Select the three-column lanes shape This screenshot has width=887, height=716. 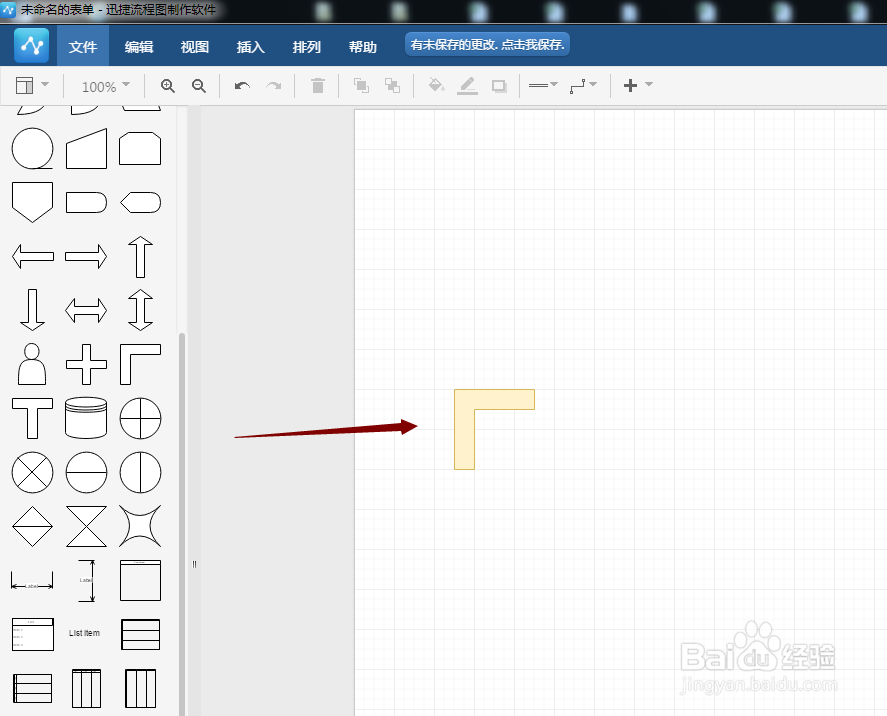140,688
